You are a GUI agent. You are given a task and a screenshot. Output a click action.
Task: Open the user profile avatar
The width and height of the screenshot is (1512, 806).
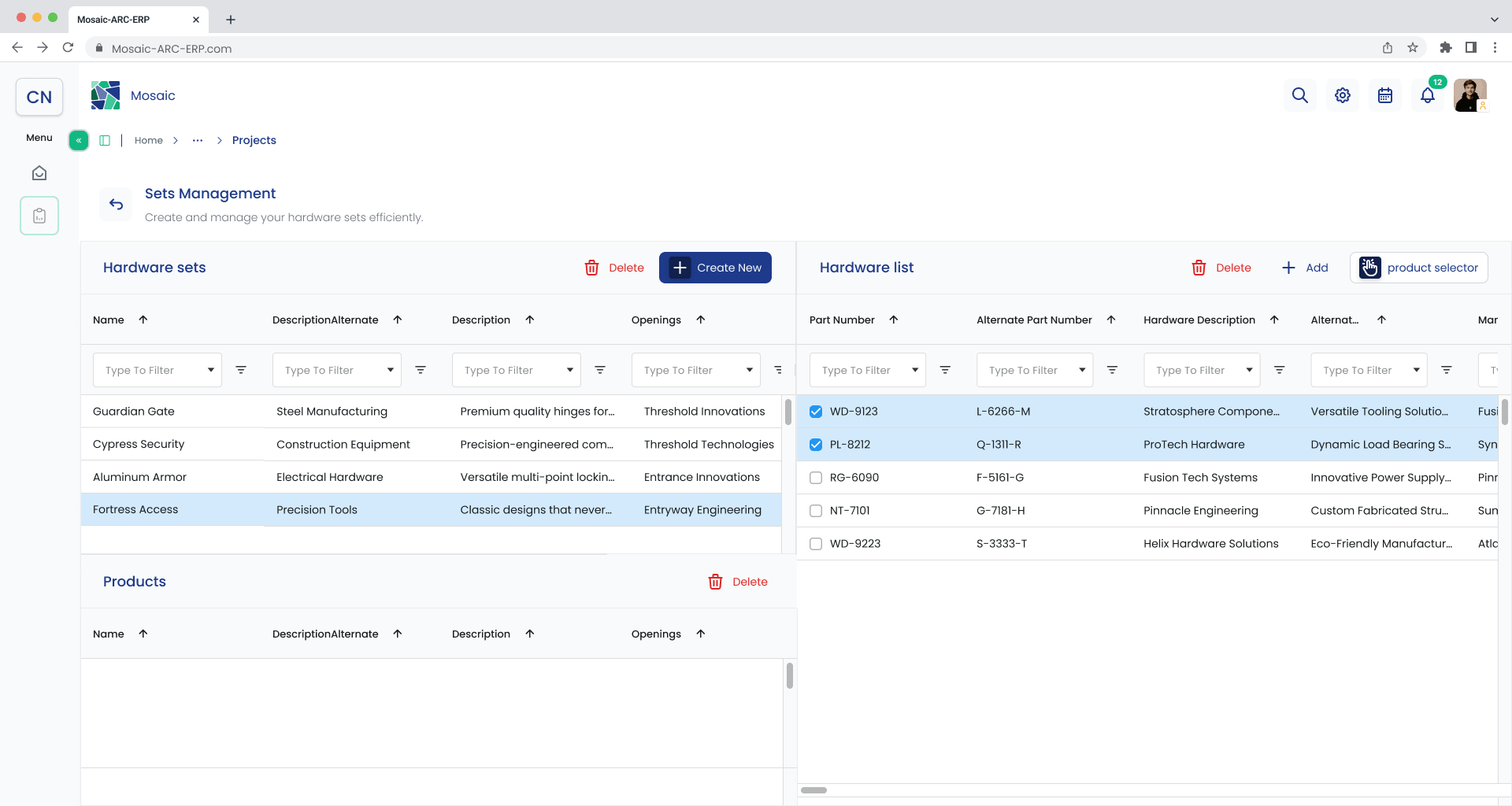click(1470, 95)
